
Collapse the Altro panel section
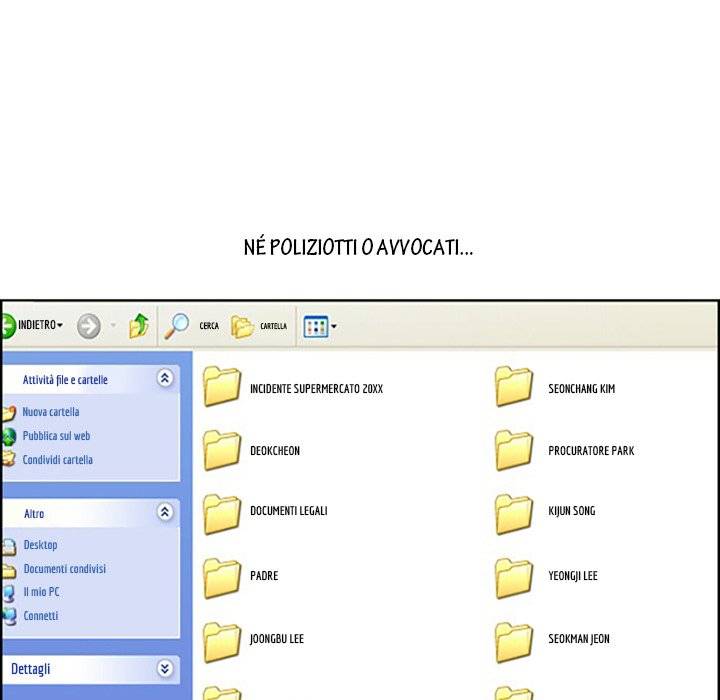coord(165,512)
